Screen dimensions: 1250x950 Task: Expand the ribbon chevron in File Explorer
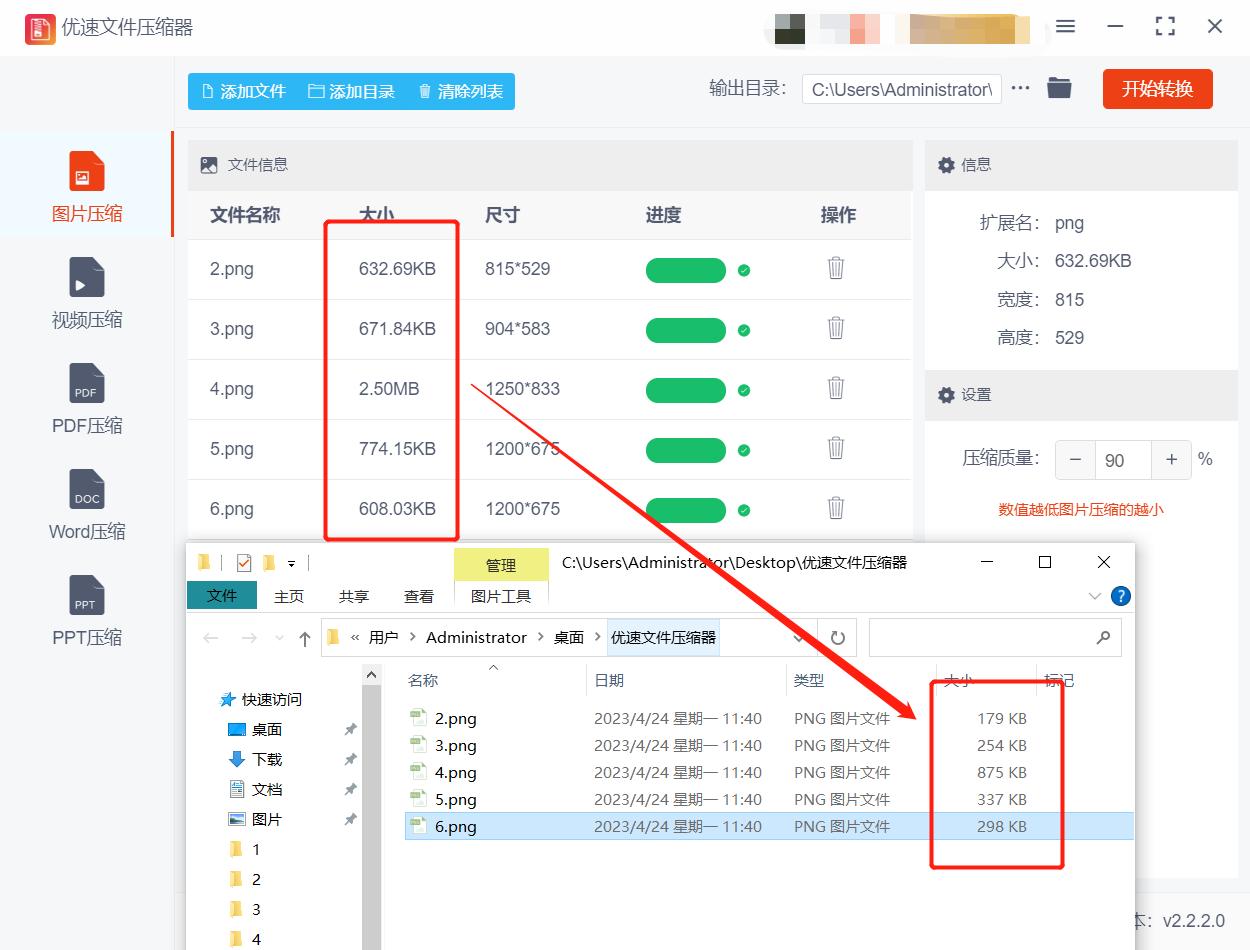[1093, 595]
